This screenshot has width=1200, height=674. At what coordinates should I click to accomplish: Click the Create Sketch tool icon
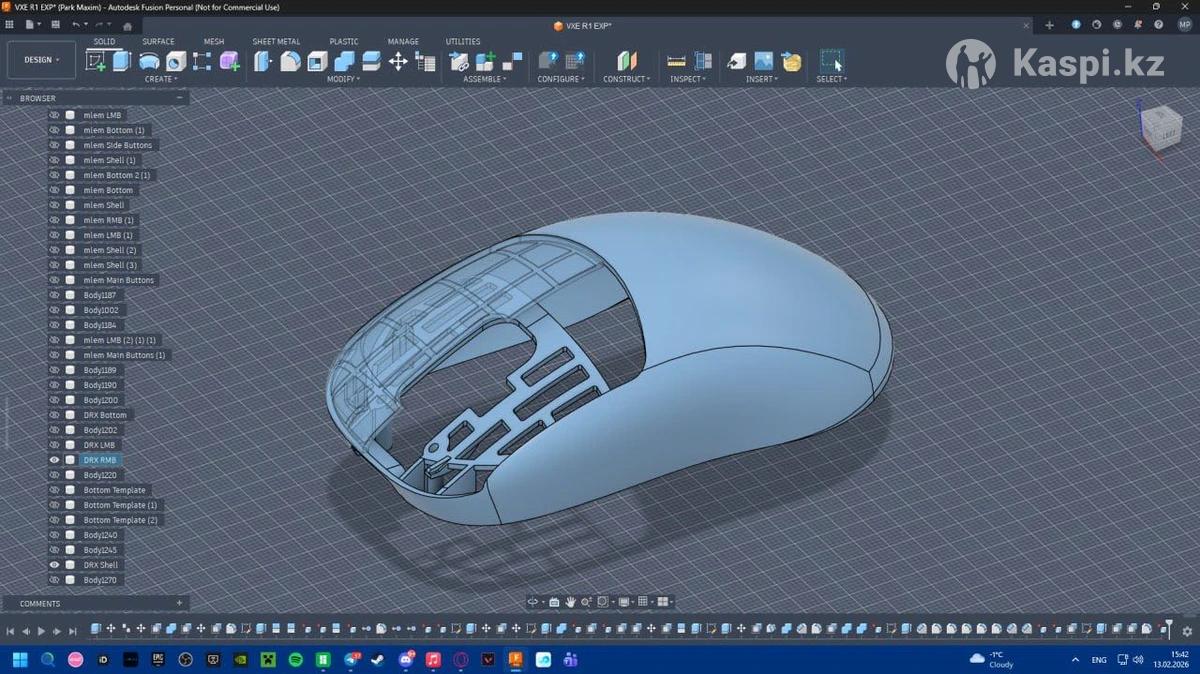96,61
